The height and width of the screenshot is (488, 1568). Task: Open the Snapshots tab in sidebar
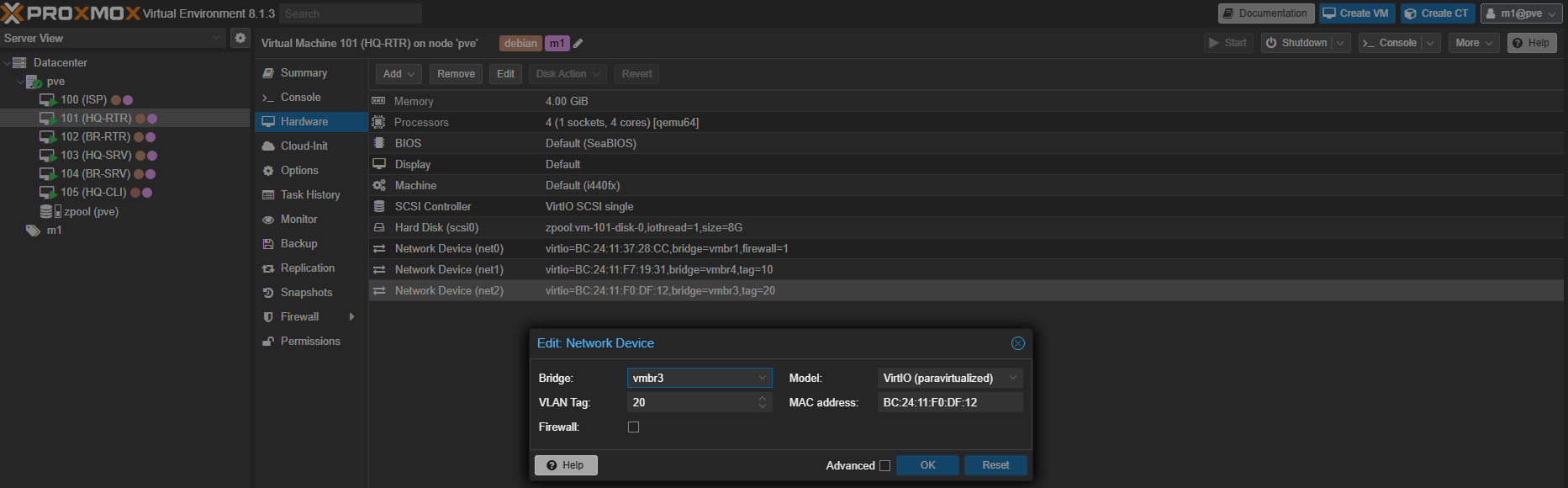point(306,292)
